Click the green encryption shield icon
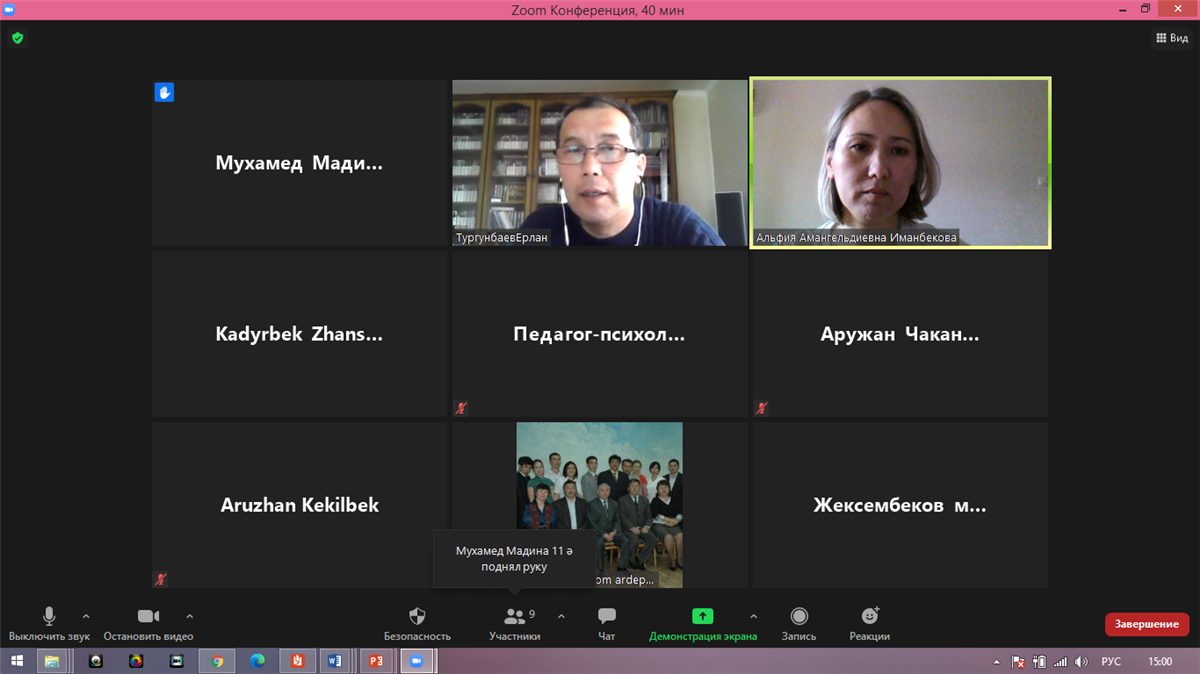This screenshot has width=1200, height=674. (x=17, y=38)
